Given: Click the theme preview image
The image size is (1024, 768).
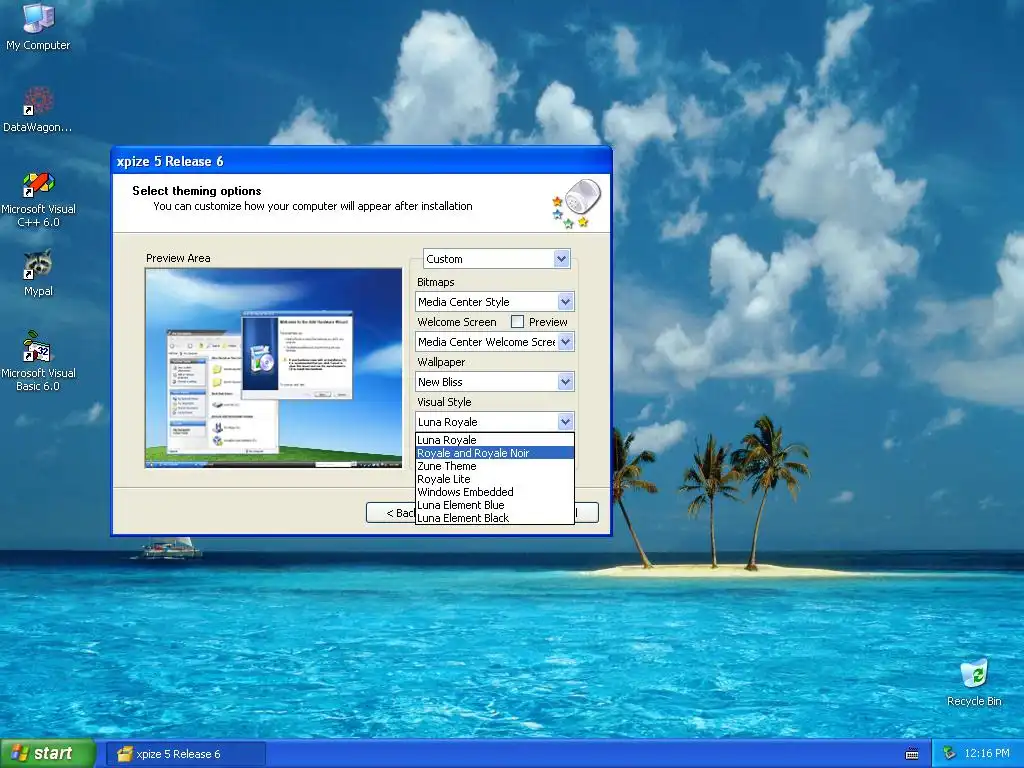Looking at the screenshot, I should [x=274, y=368].
